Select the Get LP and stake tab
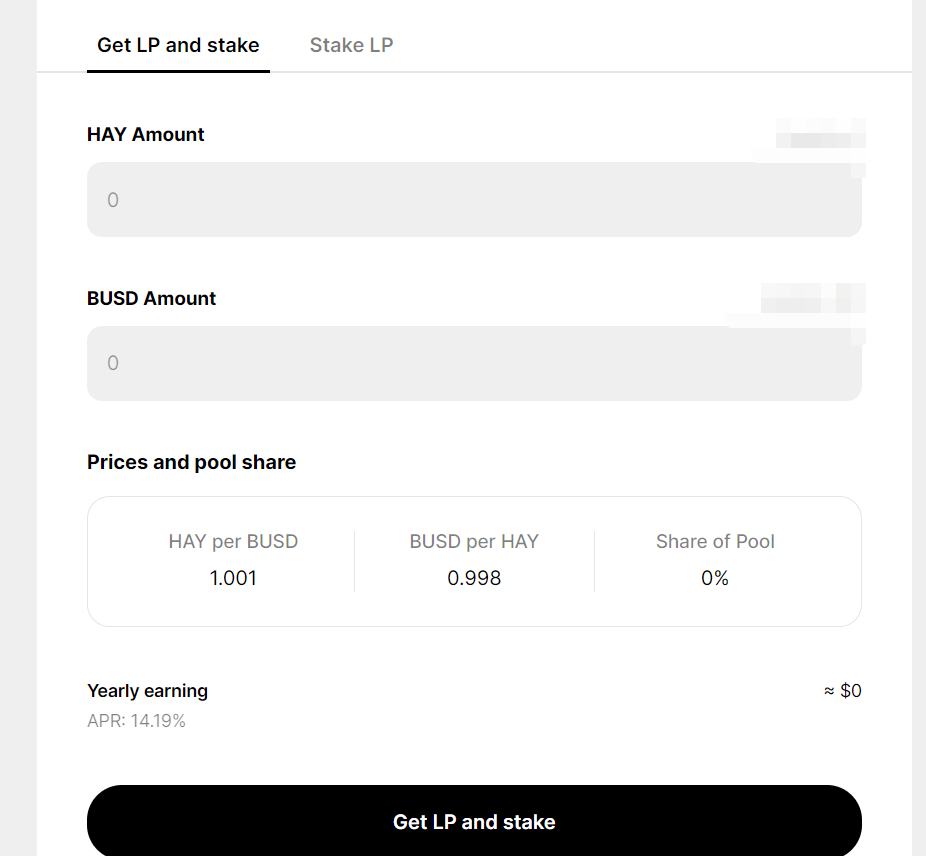This screenshot has height=856, width=926. 178,44
